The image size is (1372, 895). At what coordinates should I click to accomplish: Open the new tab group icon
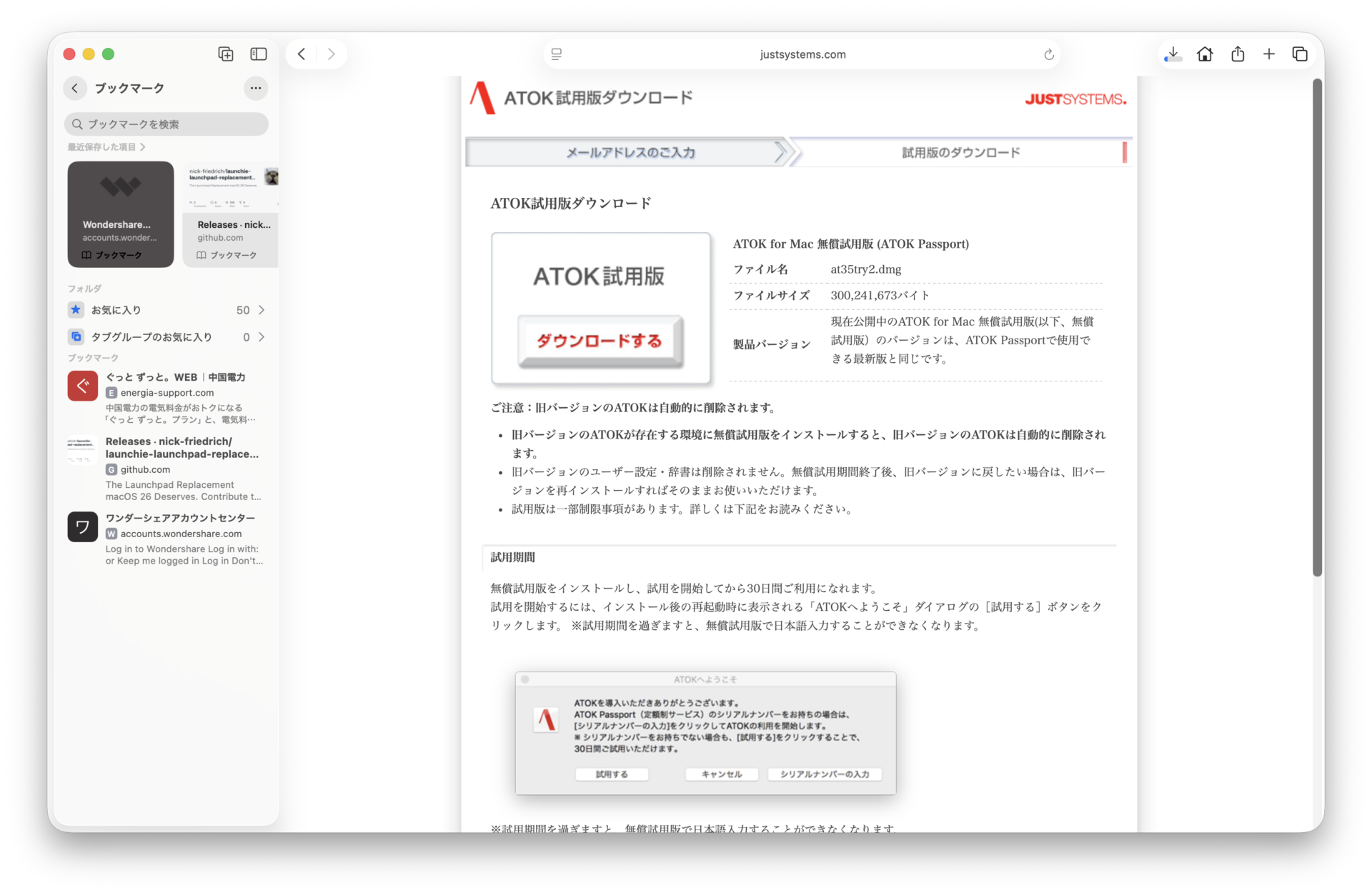[226, 54]
